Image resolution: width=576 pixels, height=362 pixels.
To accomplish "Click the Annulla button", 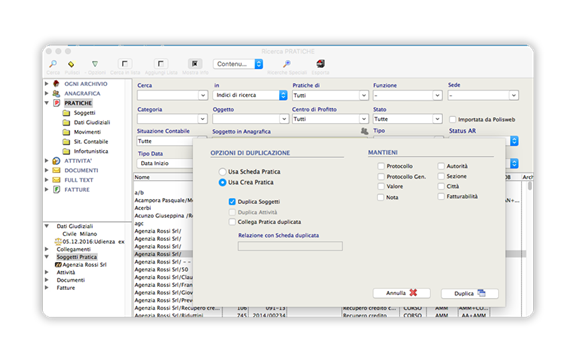I will (402, 293).
